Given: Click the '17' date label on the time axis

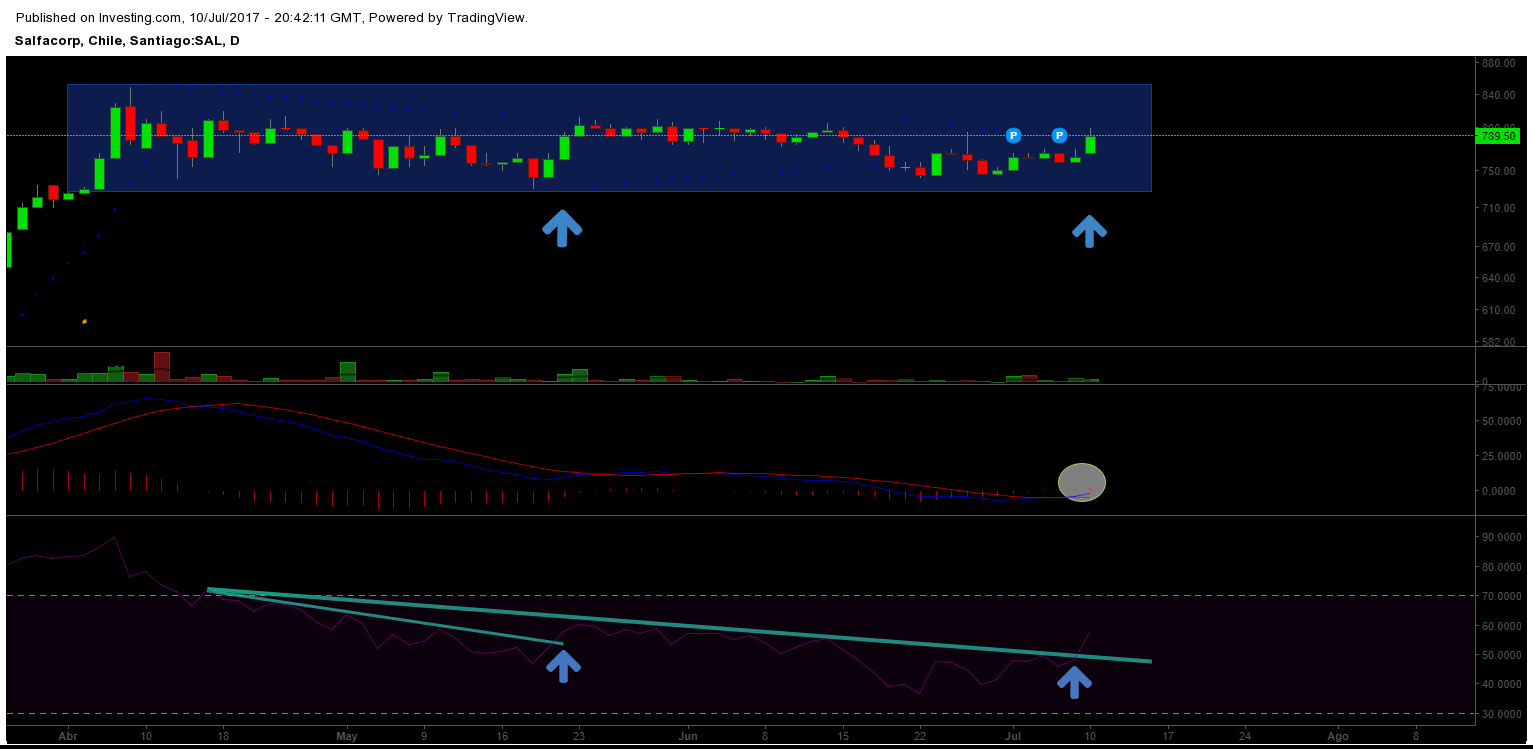Looking at the screenshot, I should (1167, 735).
